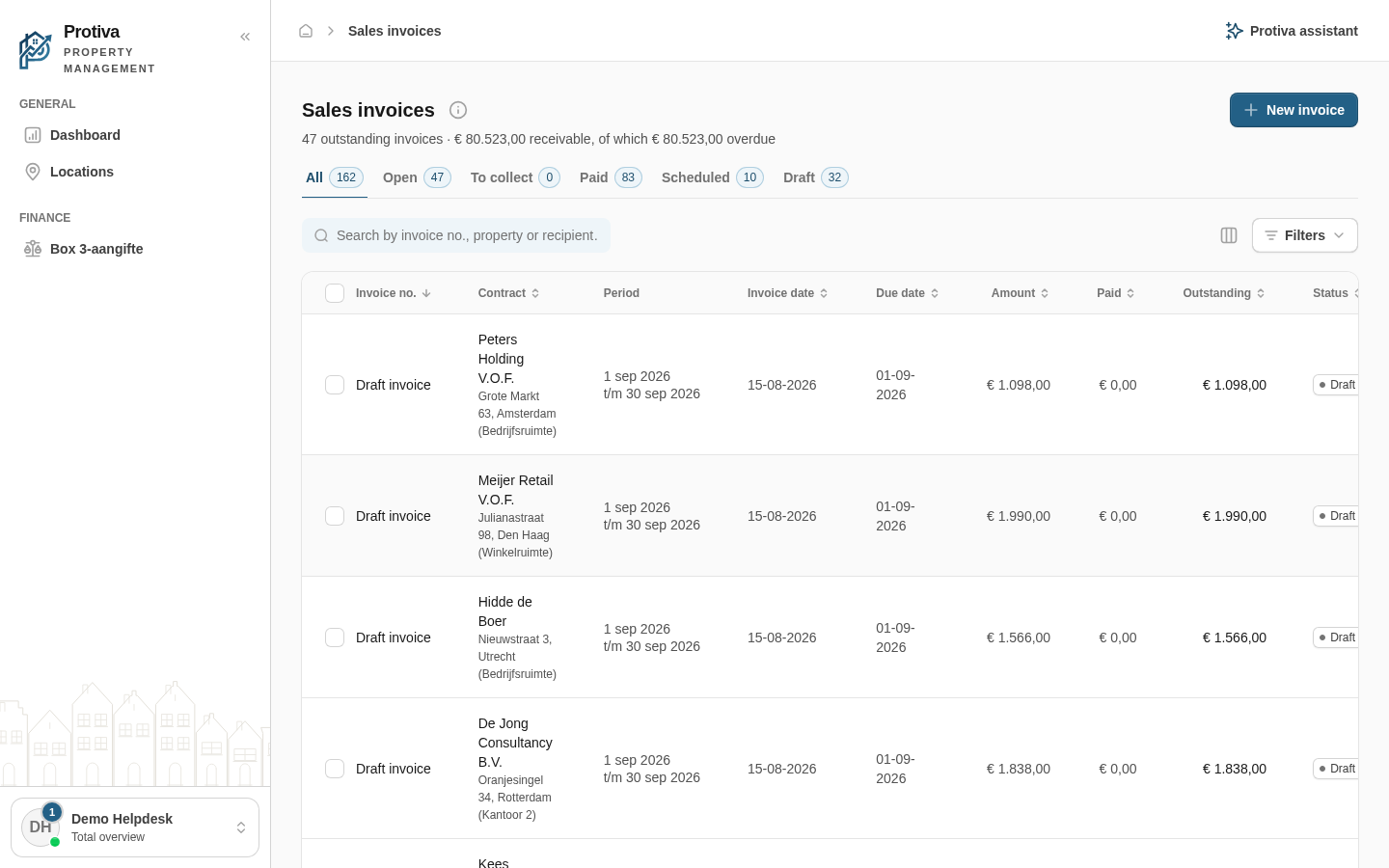Image resolution: width=1389 pixels, height=868 pixels.
Task: Click the info icon beside Sales invoices
Action: tap(458, 110)
